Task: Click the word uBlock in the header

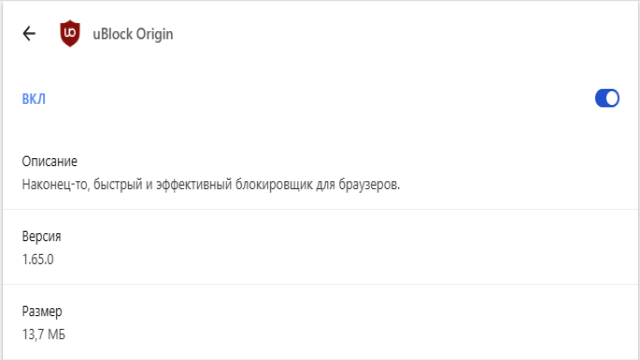Action: [113, 34]
